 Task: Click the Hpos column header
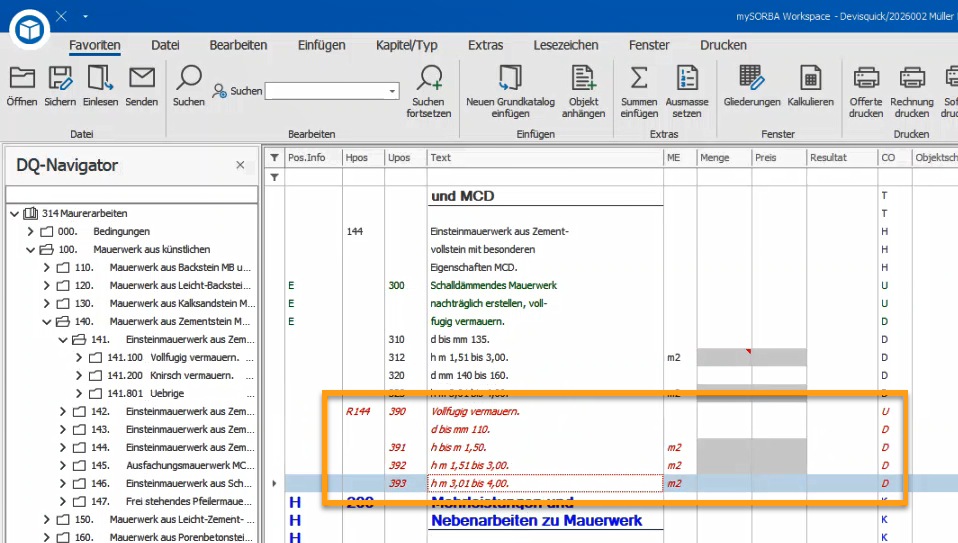pos(363,158)
